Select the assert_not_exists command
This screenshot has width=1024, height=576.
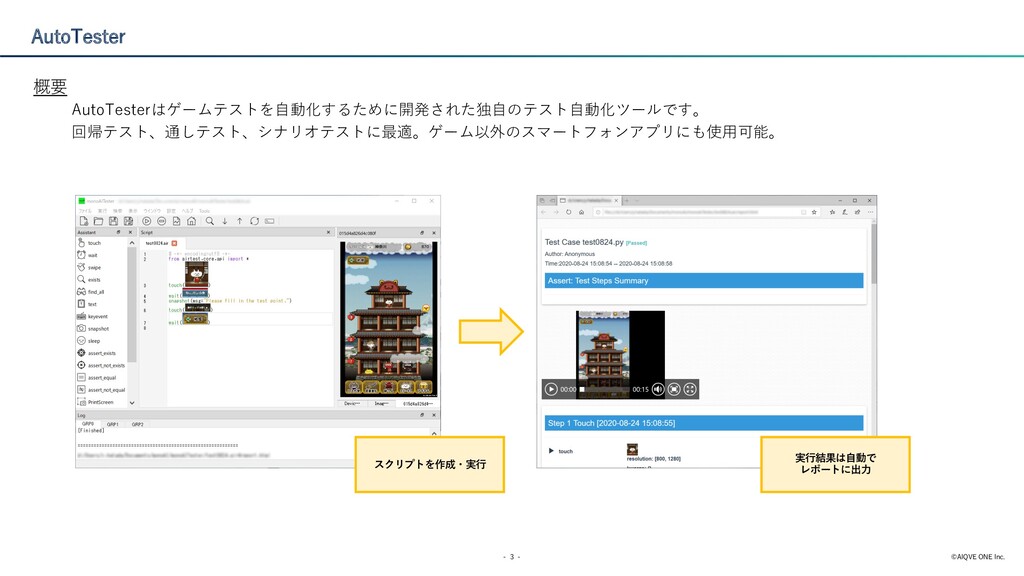tap(101, 366)
